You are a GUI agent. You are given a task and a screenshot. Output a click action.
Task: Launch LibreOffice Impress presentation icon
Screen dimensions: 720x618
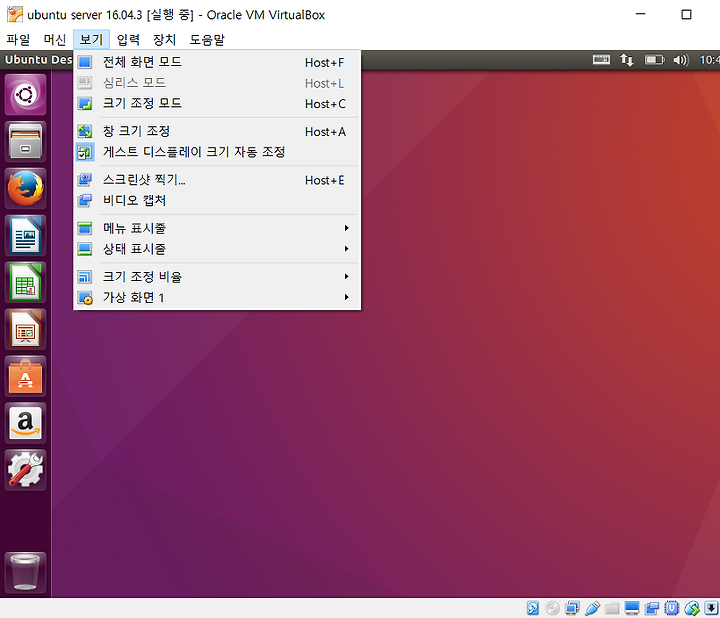(x=25, y=330)
